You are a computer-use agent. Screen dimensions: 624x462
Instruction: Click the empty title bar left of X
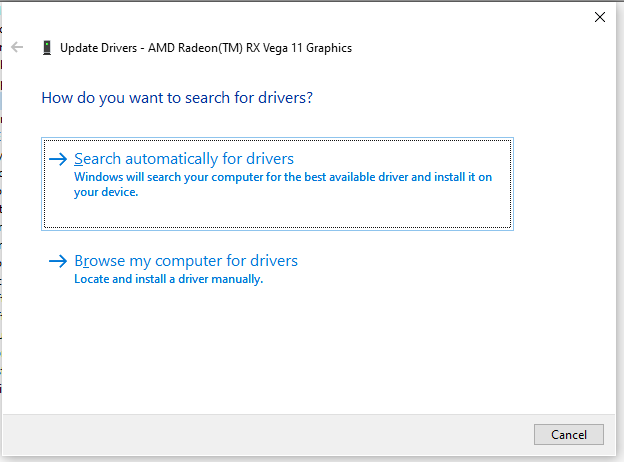[x=400, y=17]
